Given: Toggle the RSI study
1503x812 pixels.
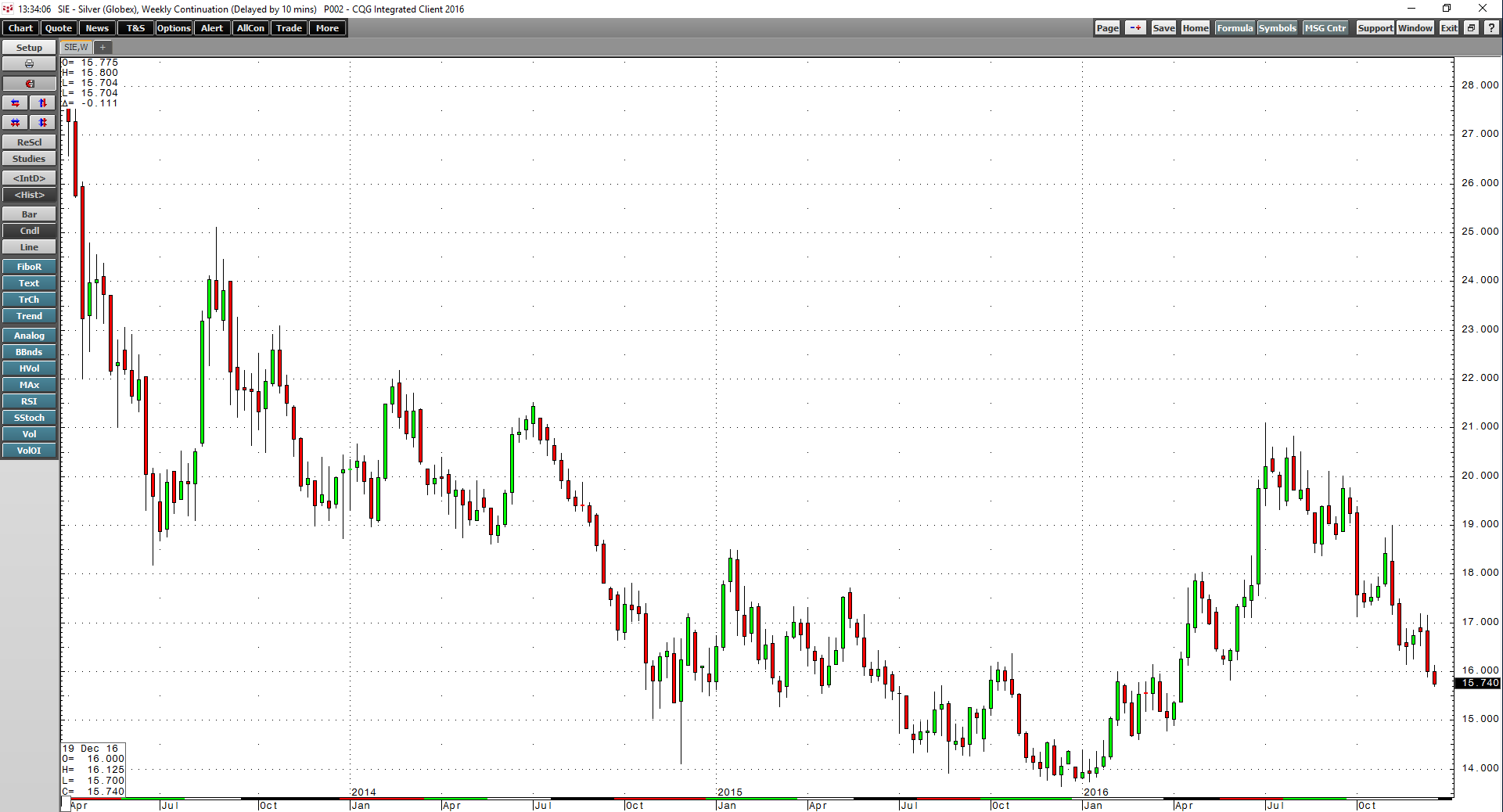Looking at the screenshot, I should pyautogui.click(x=29, y=401).
